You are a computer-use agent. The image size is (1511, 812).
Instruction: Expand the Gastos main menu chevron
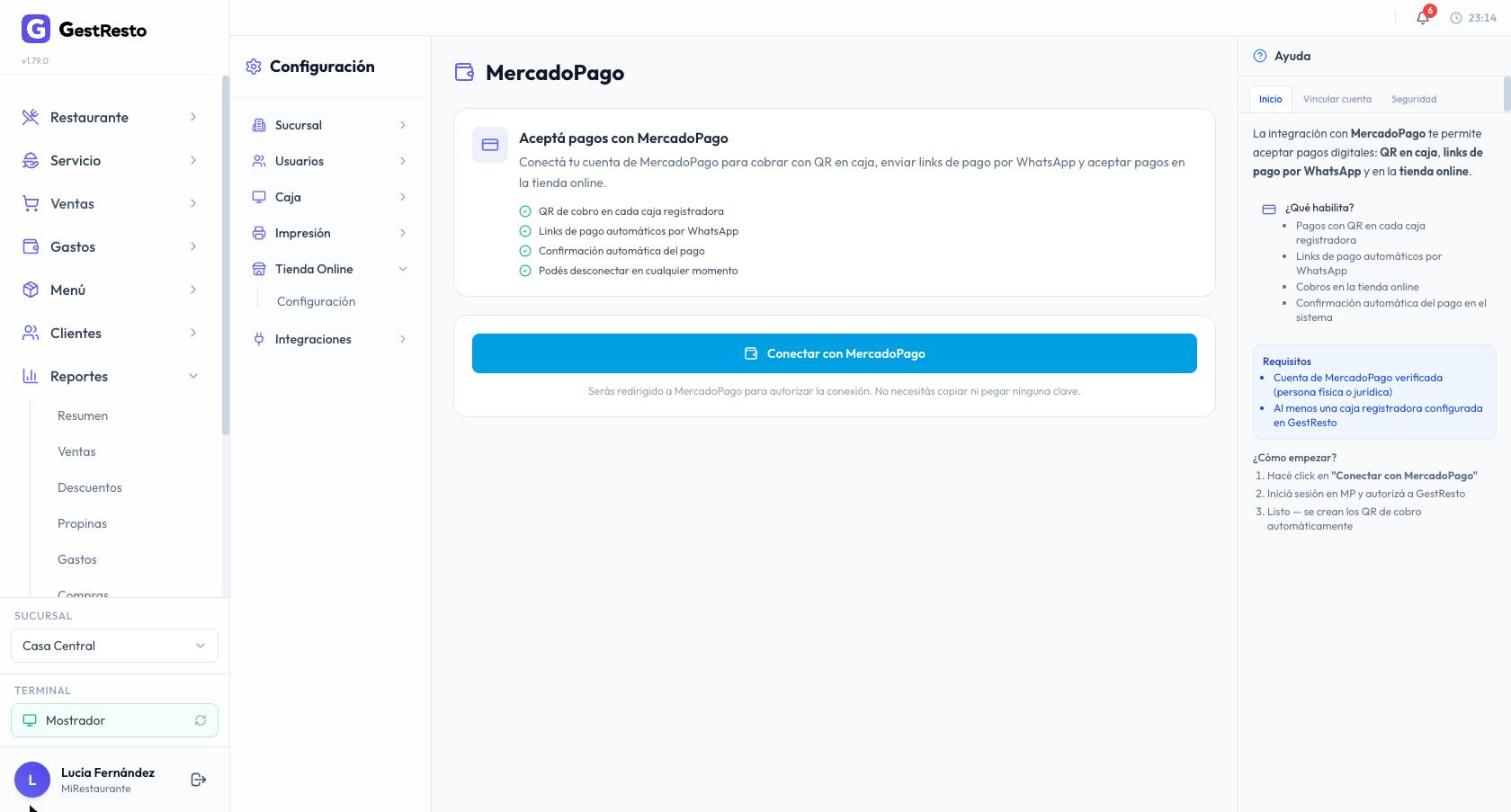(193, 246)
